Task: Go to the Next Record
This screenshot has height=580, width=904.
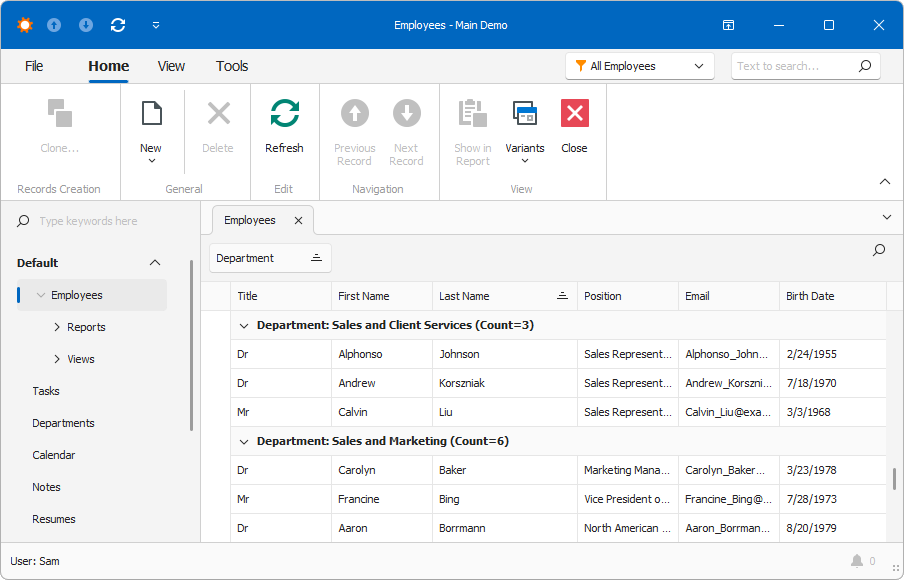Action: [407, 113]
